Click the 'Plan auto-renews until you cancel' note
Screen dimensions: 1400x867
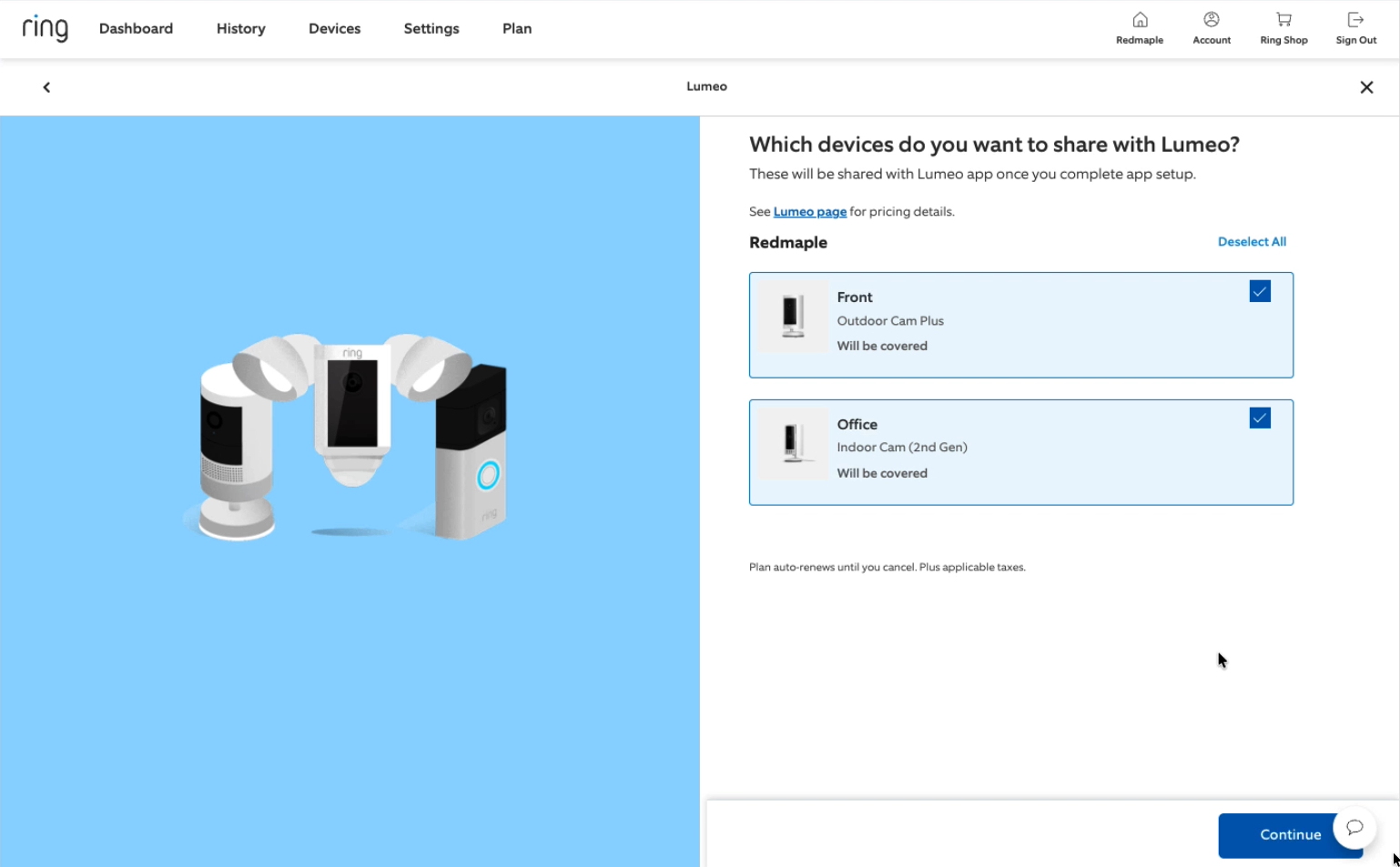pos(888,567)
